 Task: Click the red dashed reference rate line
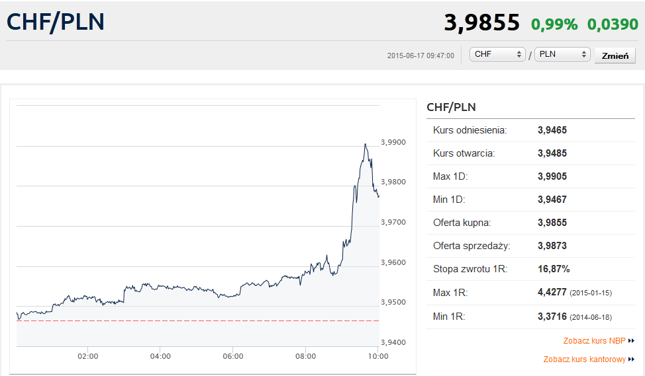coord(197,320)
